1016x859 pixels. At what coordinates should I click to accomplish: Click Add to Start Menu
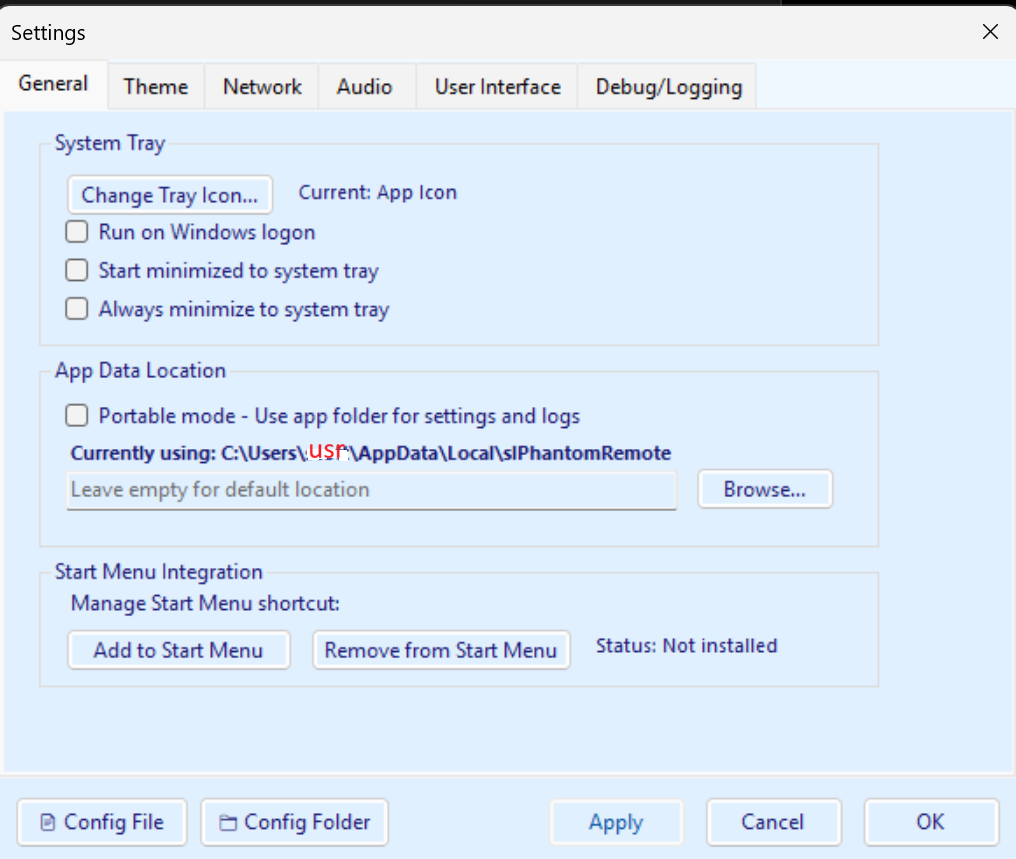point(178,650)
